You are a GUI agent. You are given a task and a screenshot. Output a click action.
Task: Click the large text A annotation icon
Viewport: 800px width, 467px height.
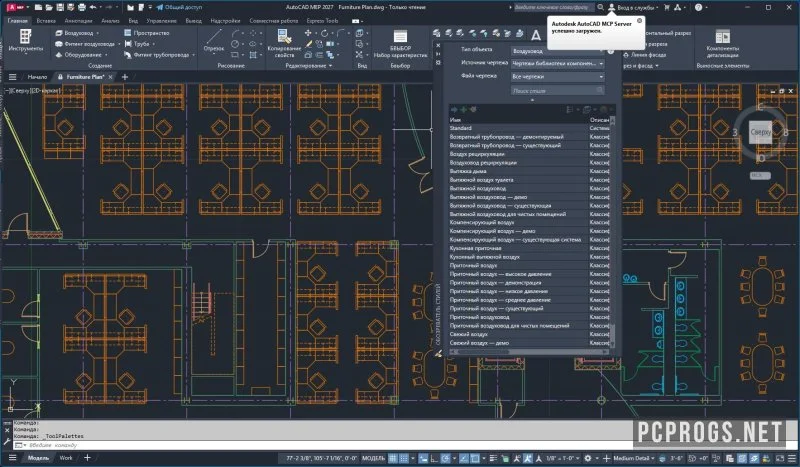click(536, 35)
